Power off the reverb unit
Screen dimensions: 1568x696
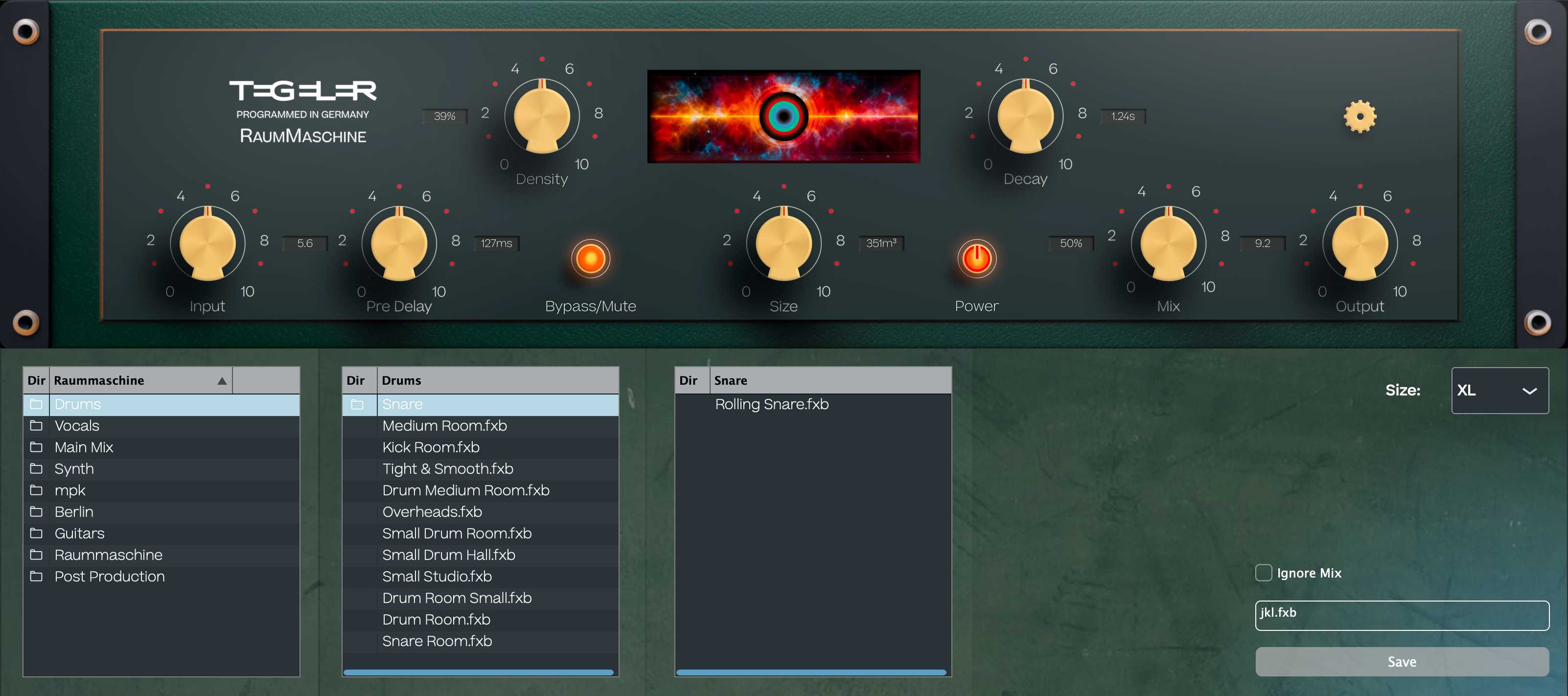(976, 258)
